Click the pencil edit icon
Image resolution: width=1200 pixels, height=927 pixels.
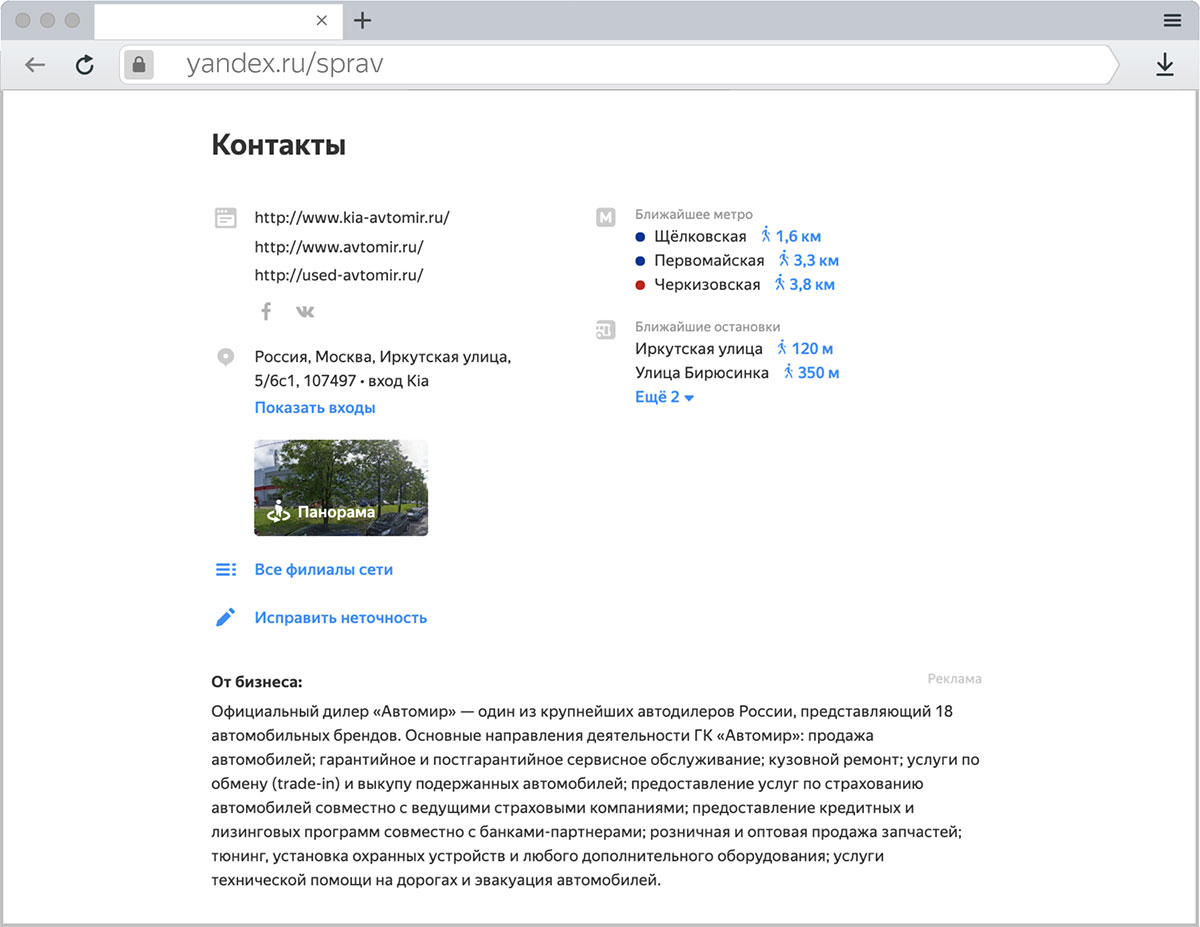point(226,618)
